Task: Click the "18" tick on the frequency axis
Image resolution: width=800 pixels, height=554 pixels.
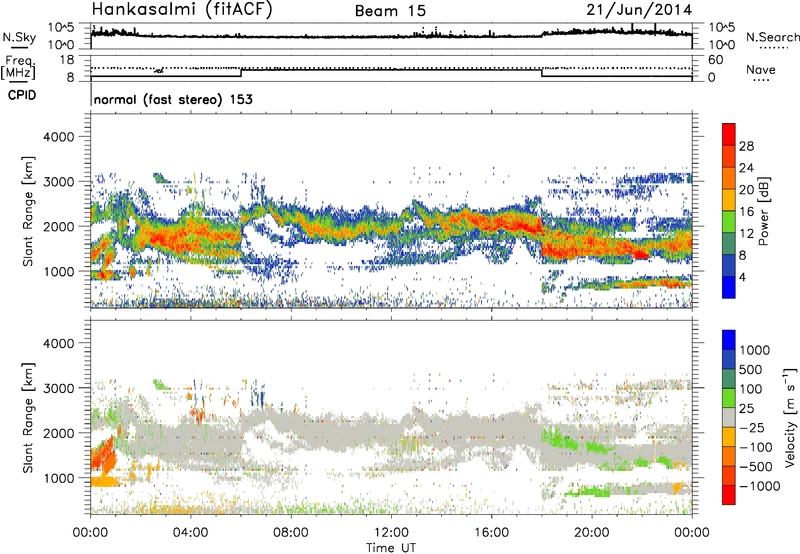Action: [x=68, y=60]
